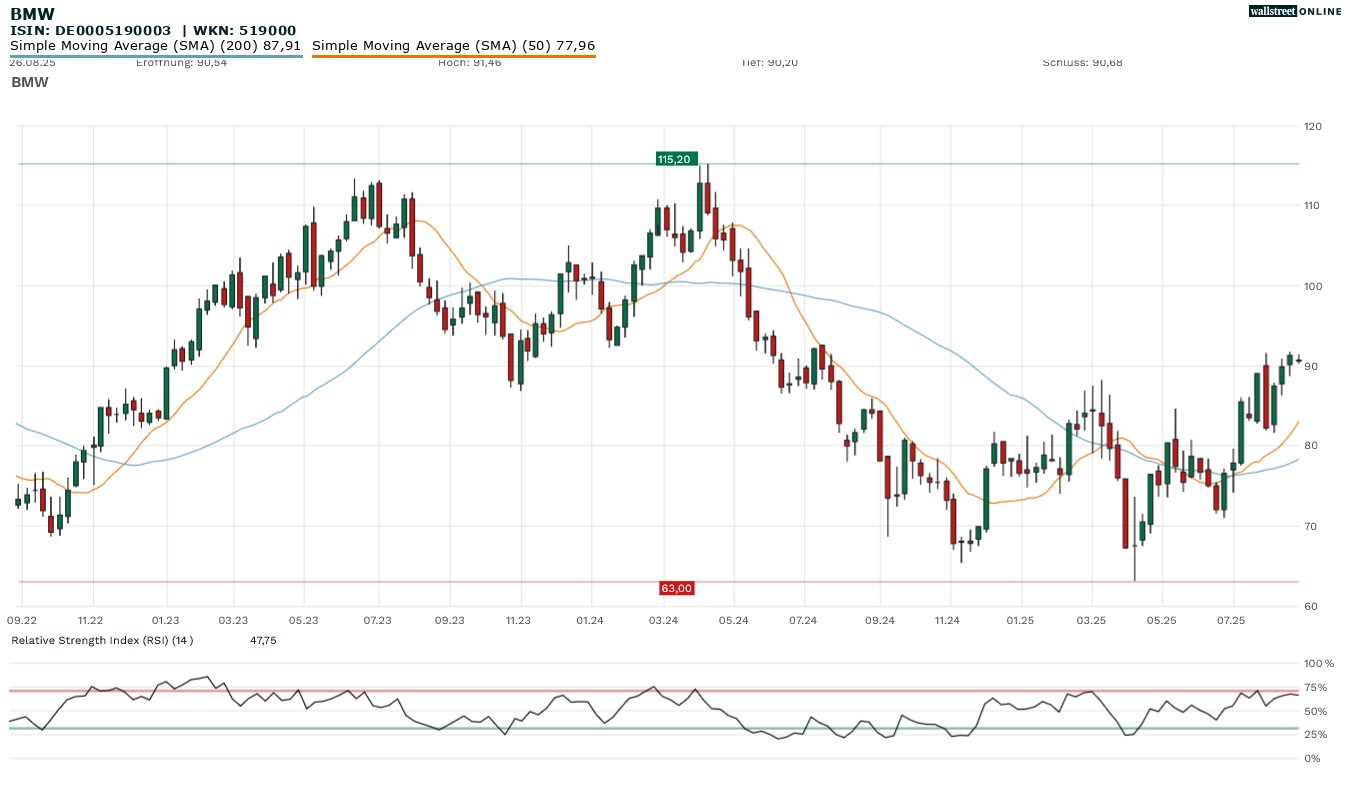Click the 07.23 x-axis date label

coord(377,621)
